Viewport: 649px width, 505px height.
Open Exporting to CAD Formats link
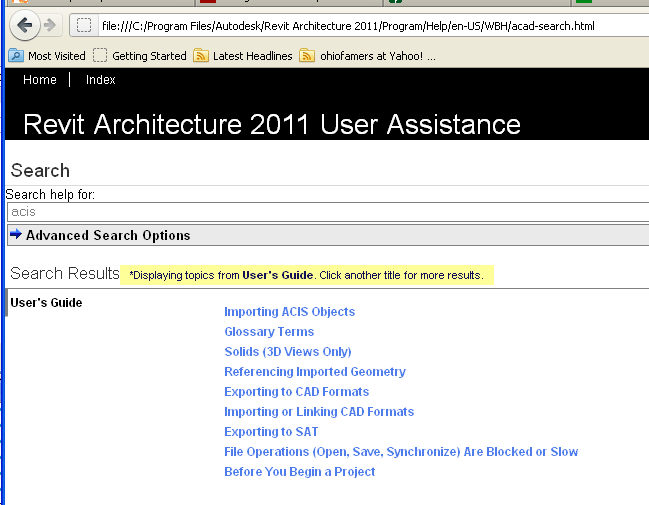296,392
